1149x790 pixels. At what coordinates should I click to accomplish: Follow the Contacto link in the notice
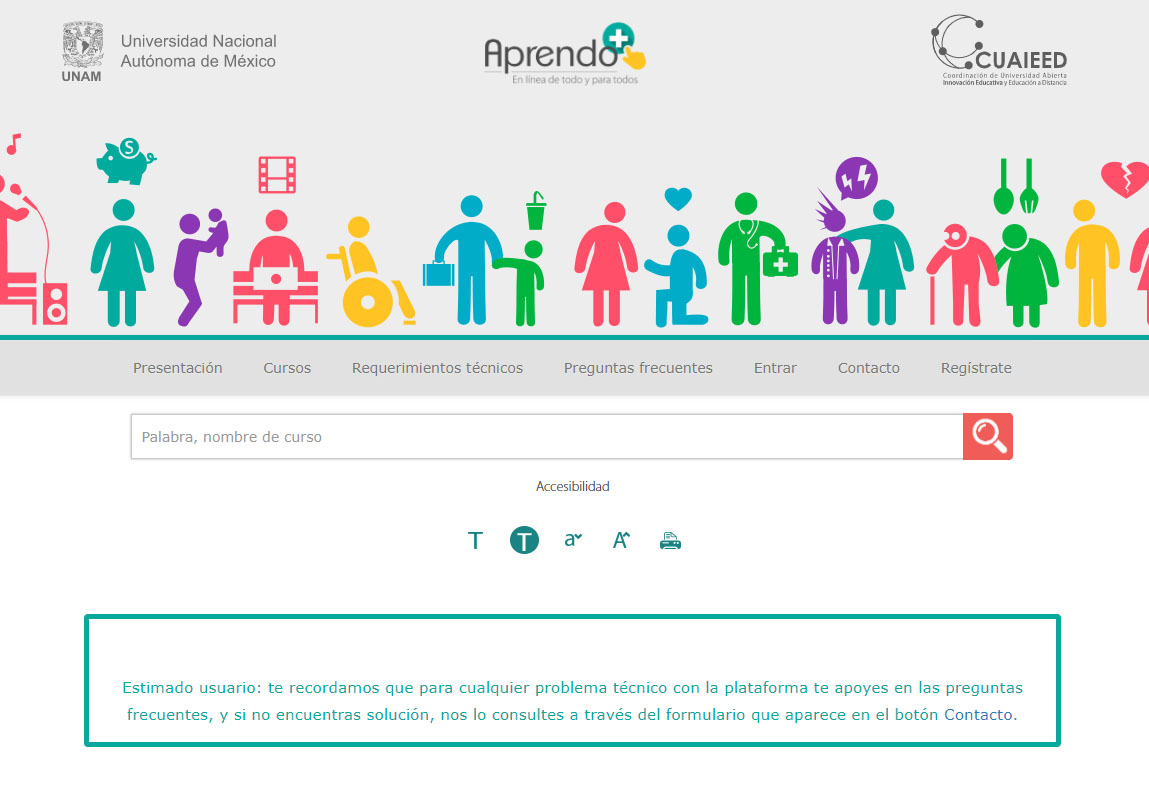click(978, 714)
